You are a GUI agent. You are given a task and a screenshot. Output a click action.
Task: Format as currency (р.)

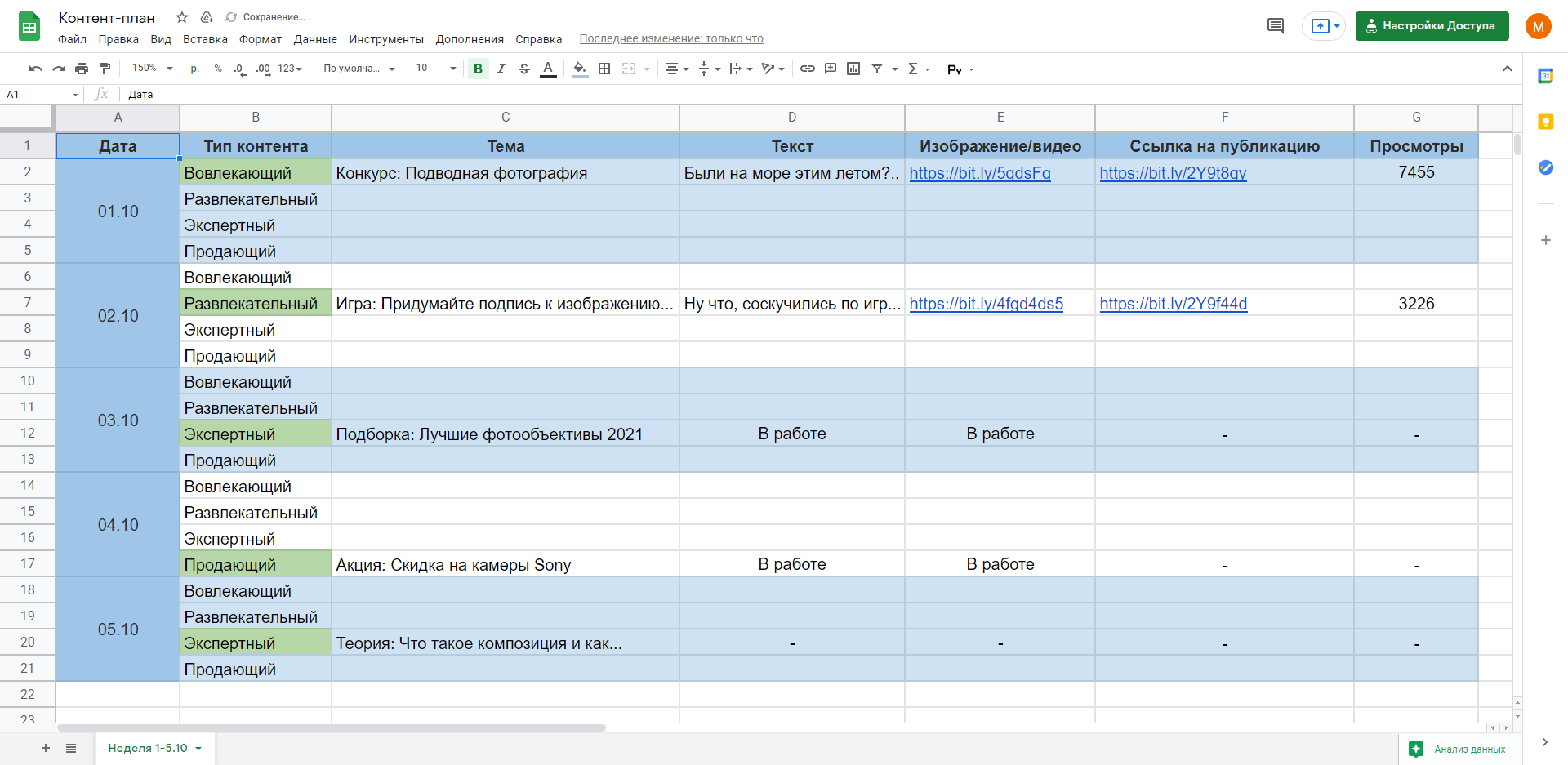point(194,69)
